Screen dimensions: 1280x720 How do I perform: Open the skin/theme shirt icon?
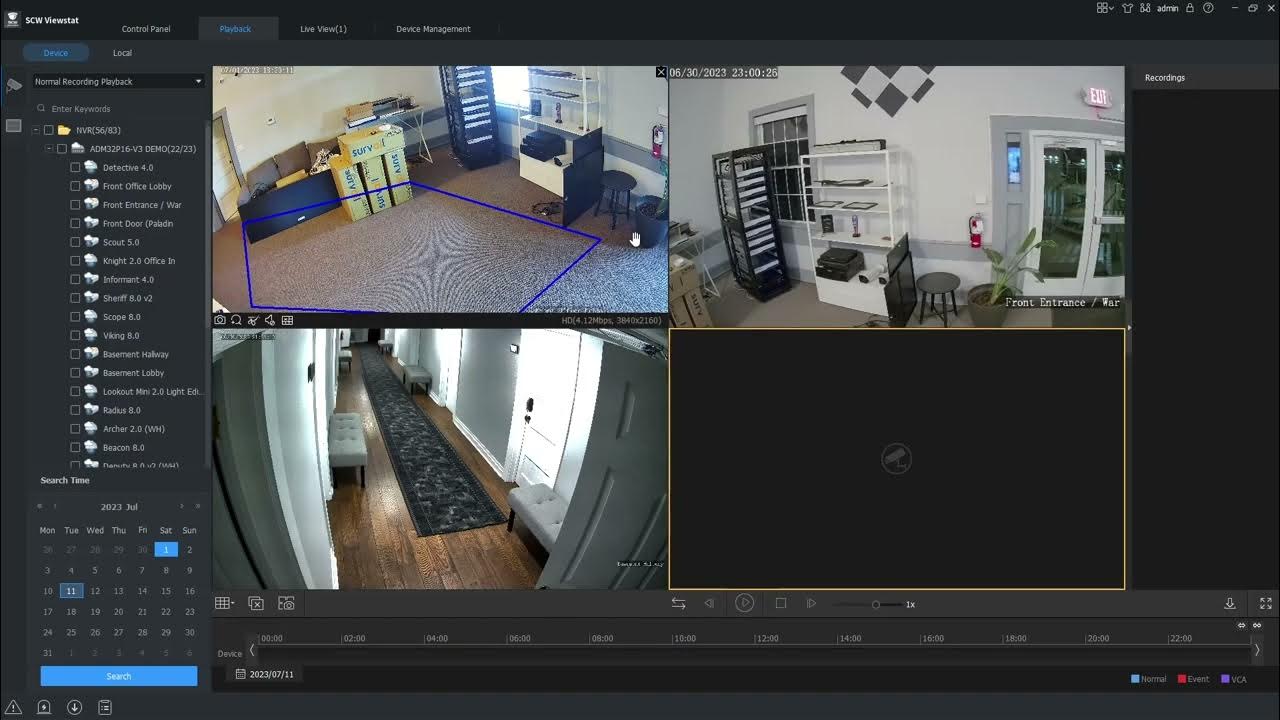pos(1128,8)
